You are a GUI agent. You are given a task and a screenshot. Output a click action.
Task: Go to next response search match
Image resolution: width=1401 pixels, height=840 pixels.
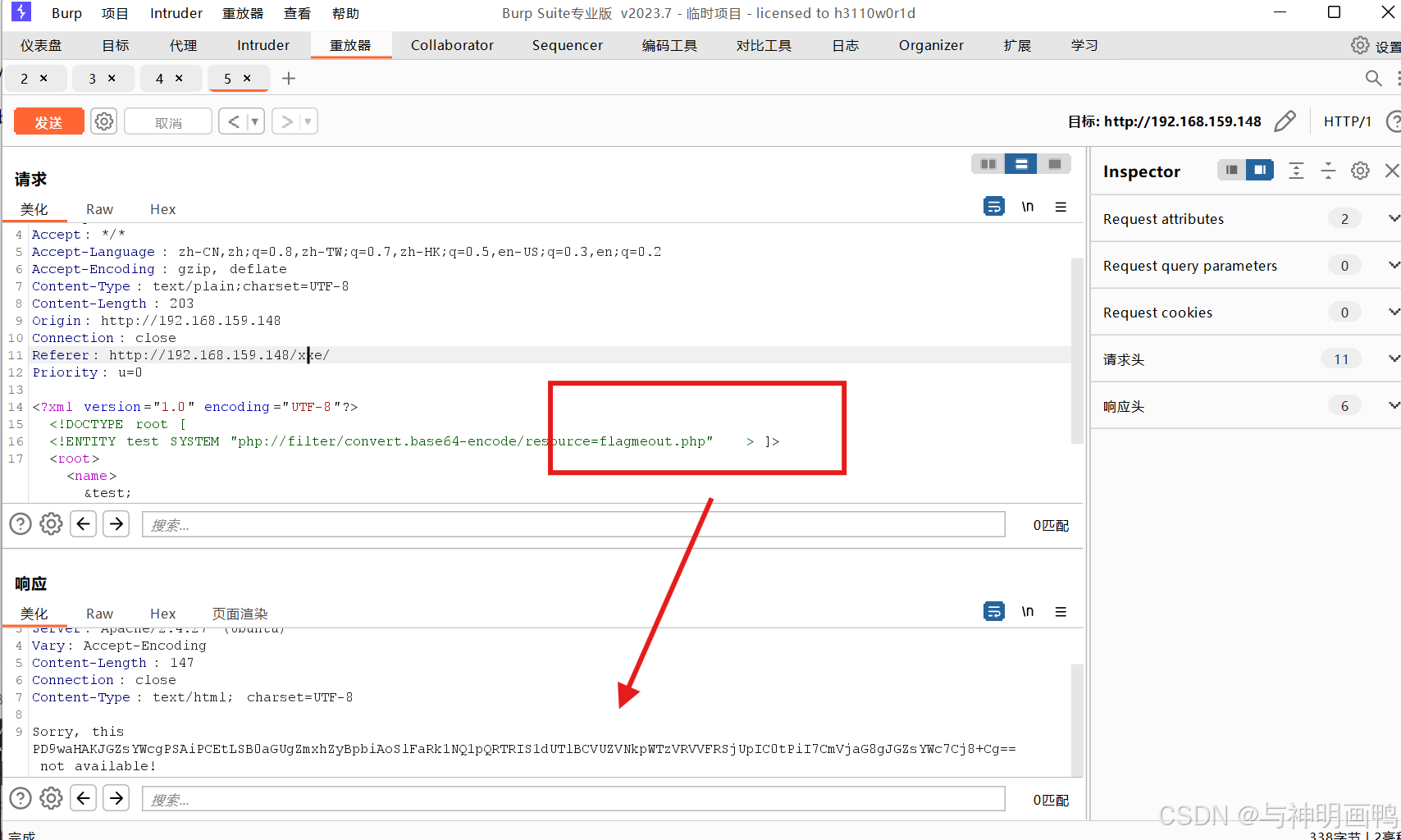pos(116,798)
